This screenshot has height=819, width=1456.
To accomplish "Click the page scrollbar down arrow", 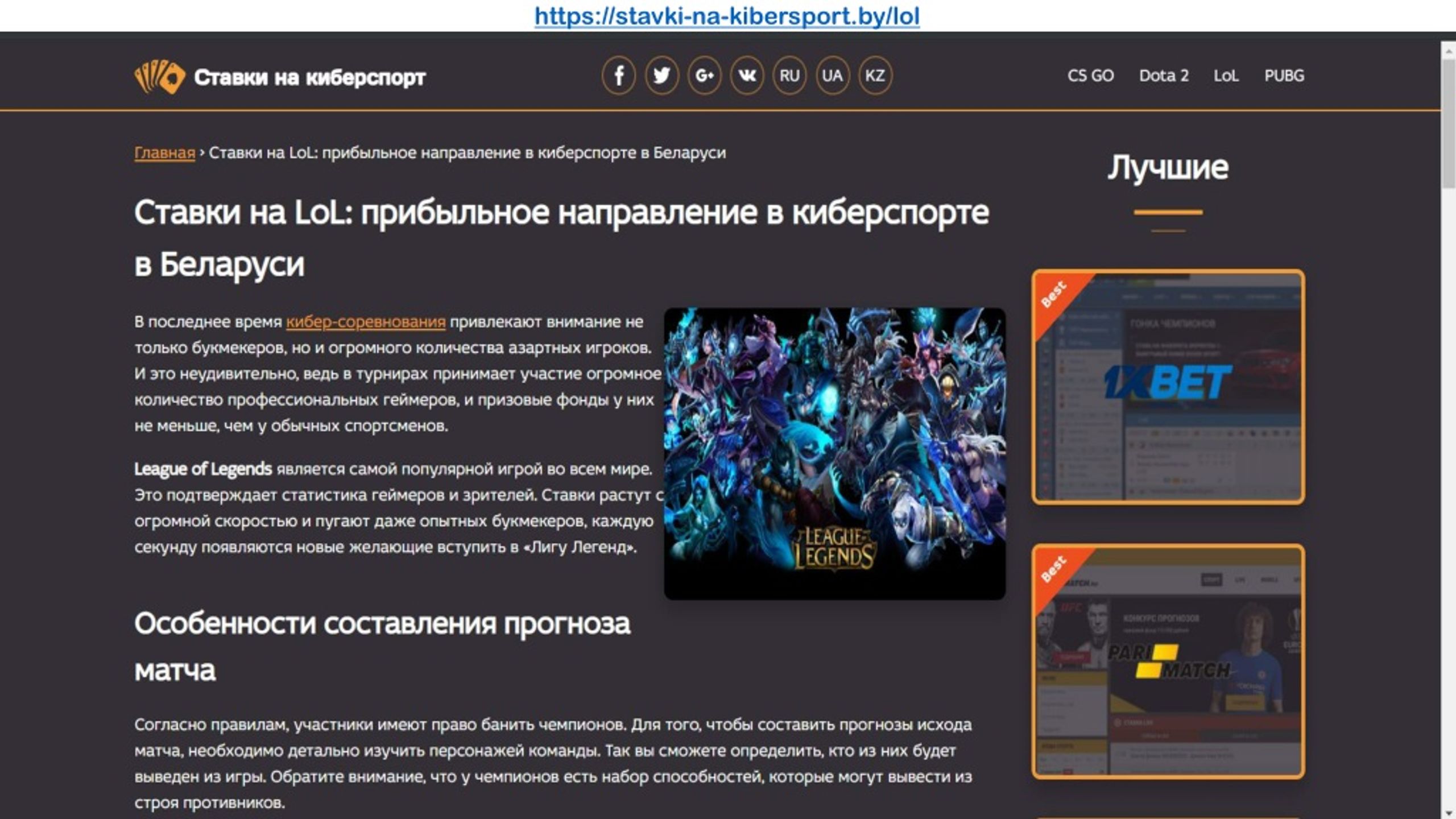I will 1449,812.
